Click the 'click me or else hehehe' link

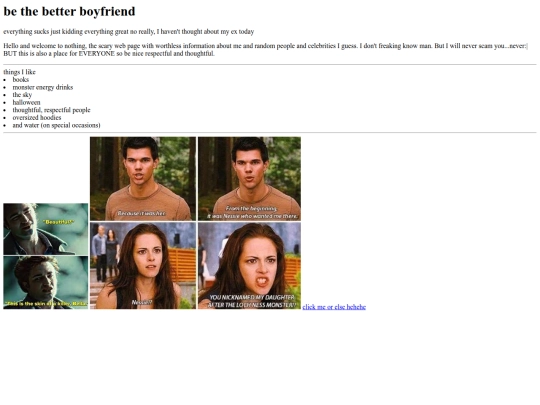(334, 307)
